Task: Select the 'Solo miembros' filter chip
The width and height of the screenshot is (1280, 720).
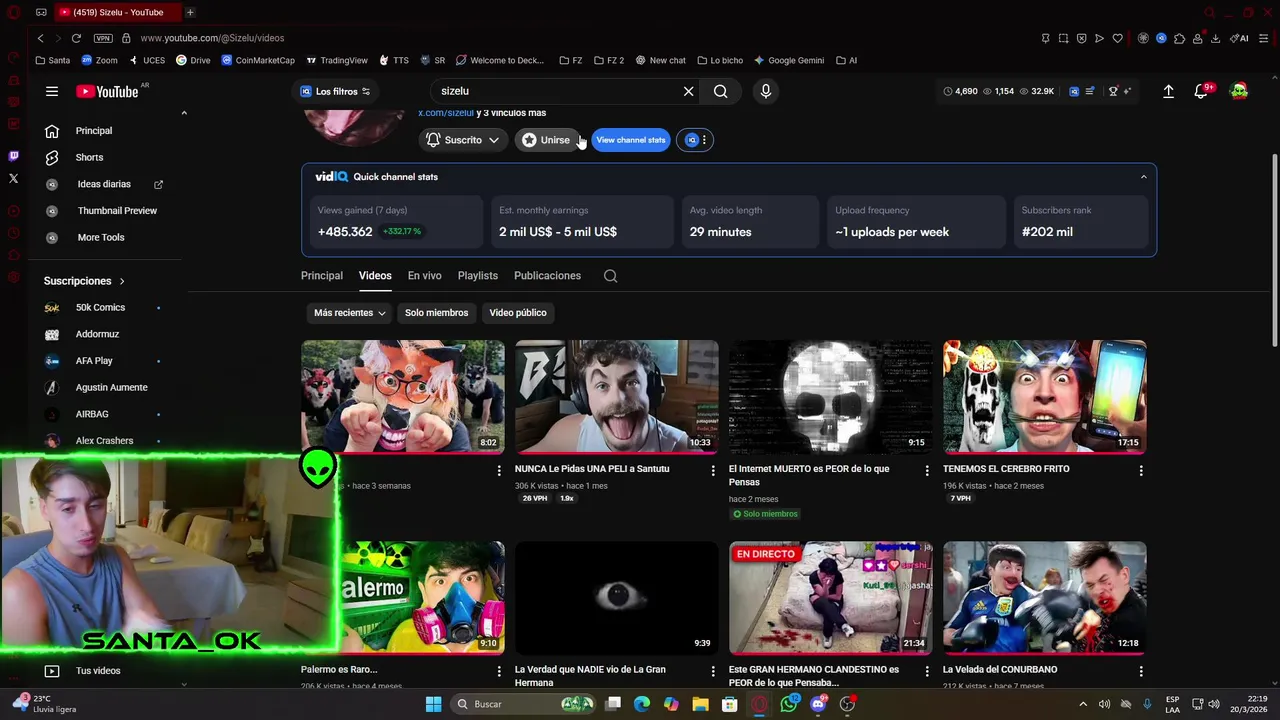Action: tap(436, 313)
